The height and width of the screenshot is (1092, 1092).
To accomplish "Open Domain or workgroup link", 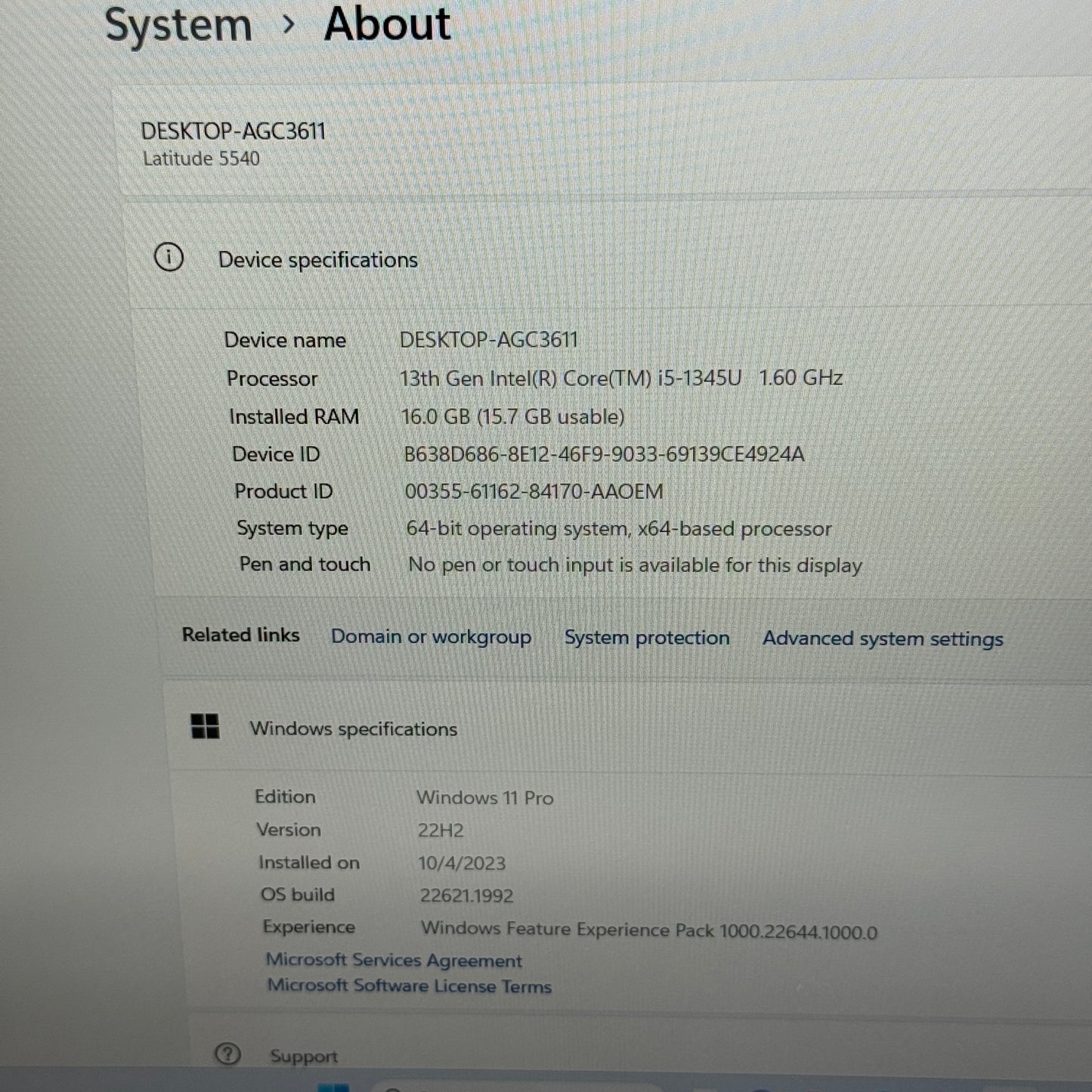I will tap(431, 636).
